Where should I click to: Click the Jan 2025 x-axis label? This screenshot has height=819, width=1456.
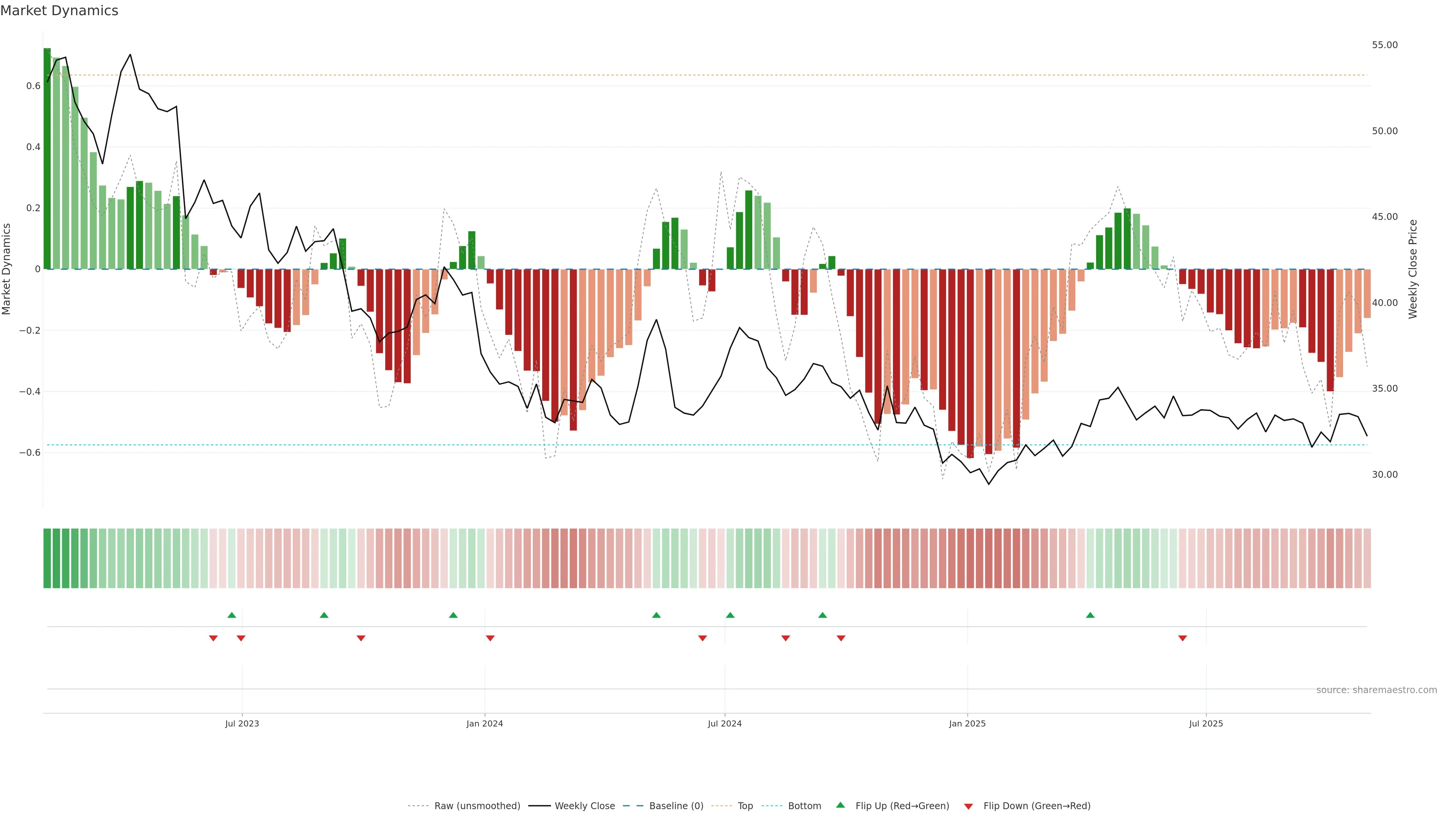coord(967,723)
